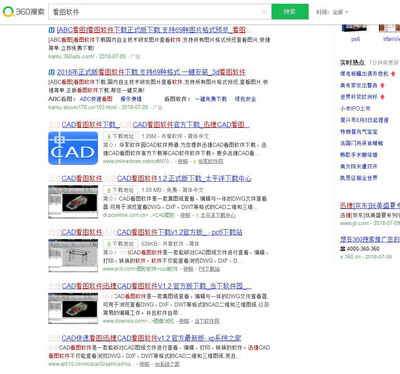Click the www.jd.com ad URL
This screenshot has width=400, height=374.
point(354,223)
